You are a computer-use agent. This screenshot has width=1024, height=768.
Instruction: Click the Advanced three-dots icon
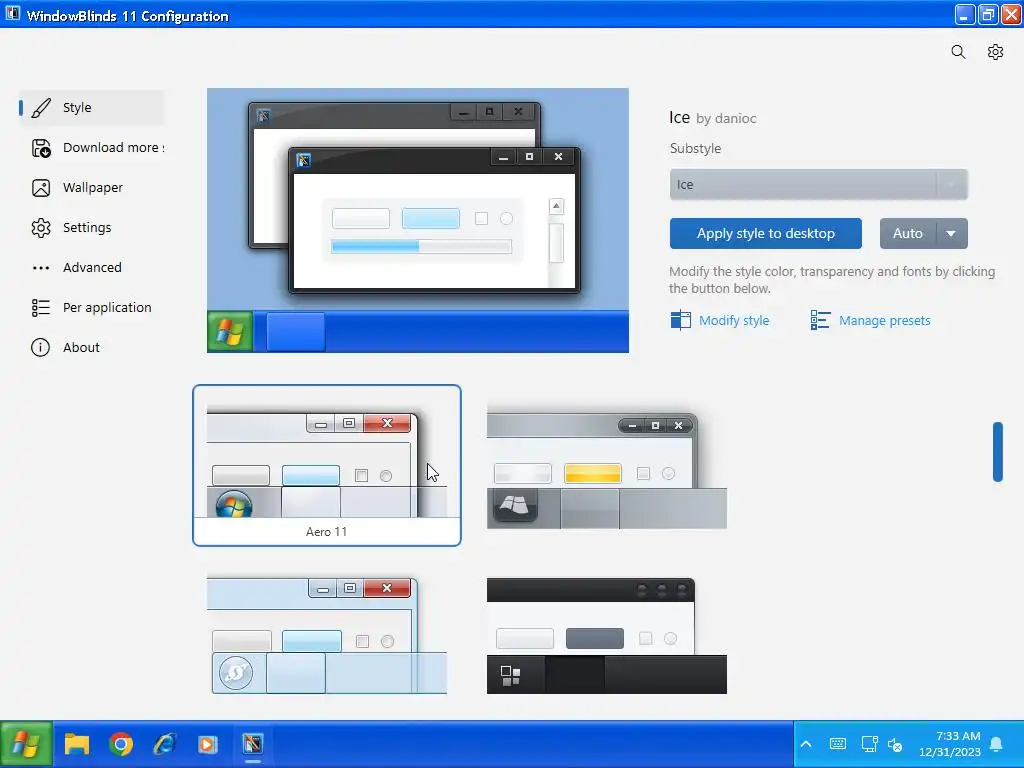tap(40, 268)
